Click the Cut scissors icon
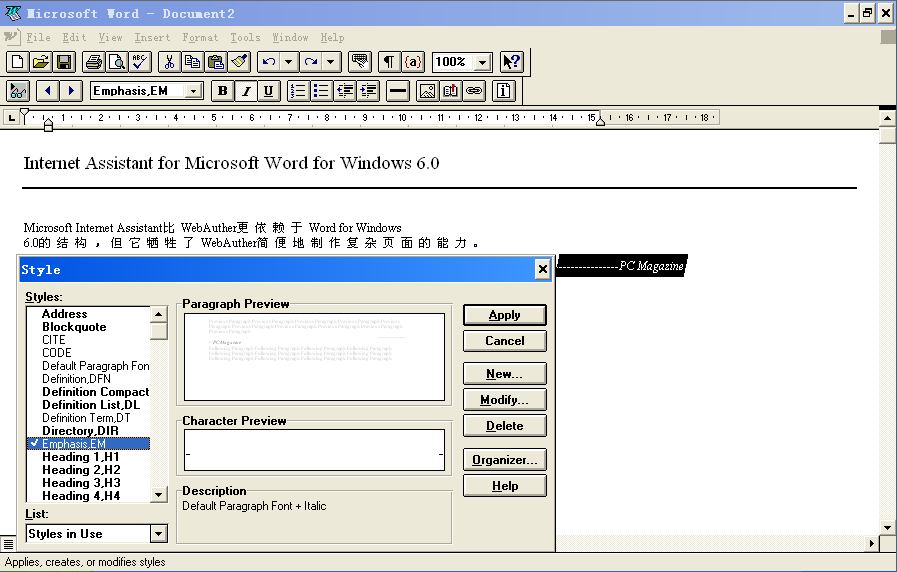Viewport: 897px width, 572px height. pos(169,62)
